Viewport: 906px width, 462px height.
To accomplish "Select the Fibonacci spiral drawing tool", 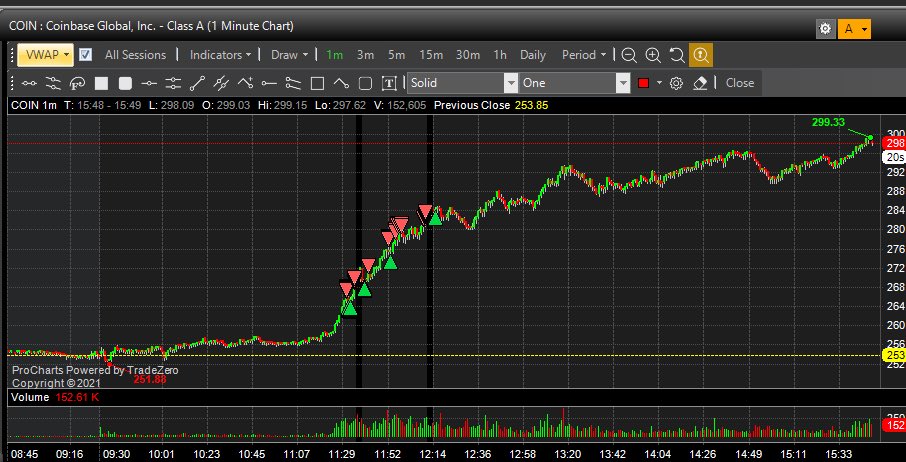I will click(77, 83).
